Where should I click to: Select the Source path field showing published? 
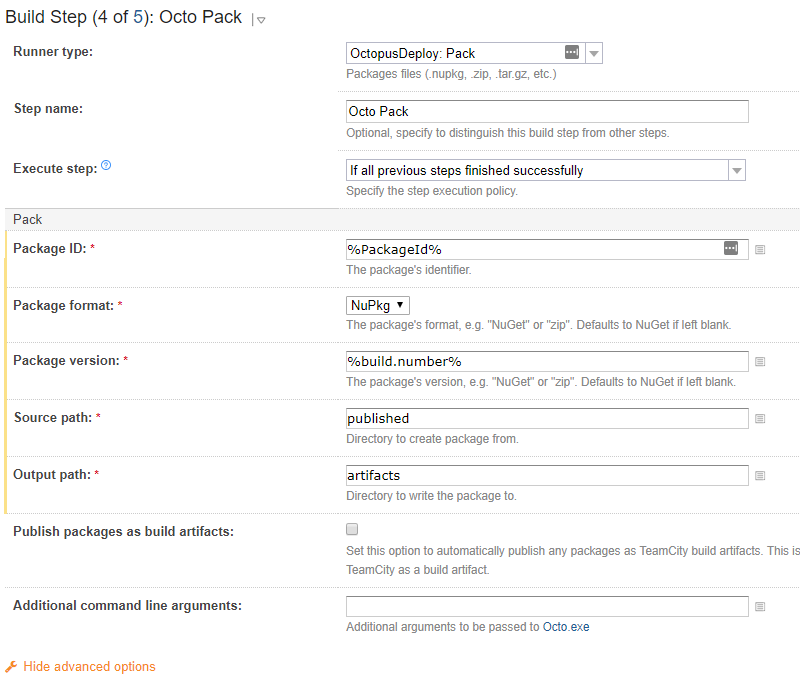click(546, 418)
